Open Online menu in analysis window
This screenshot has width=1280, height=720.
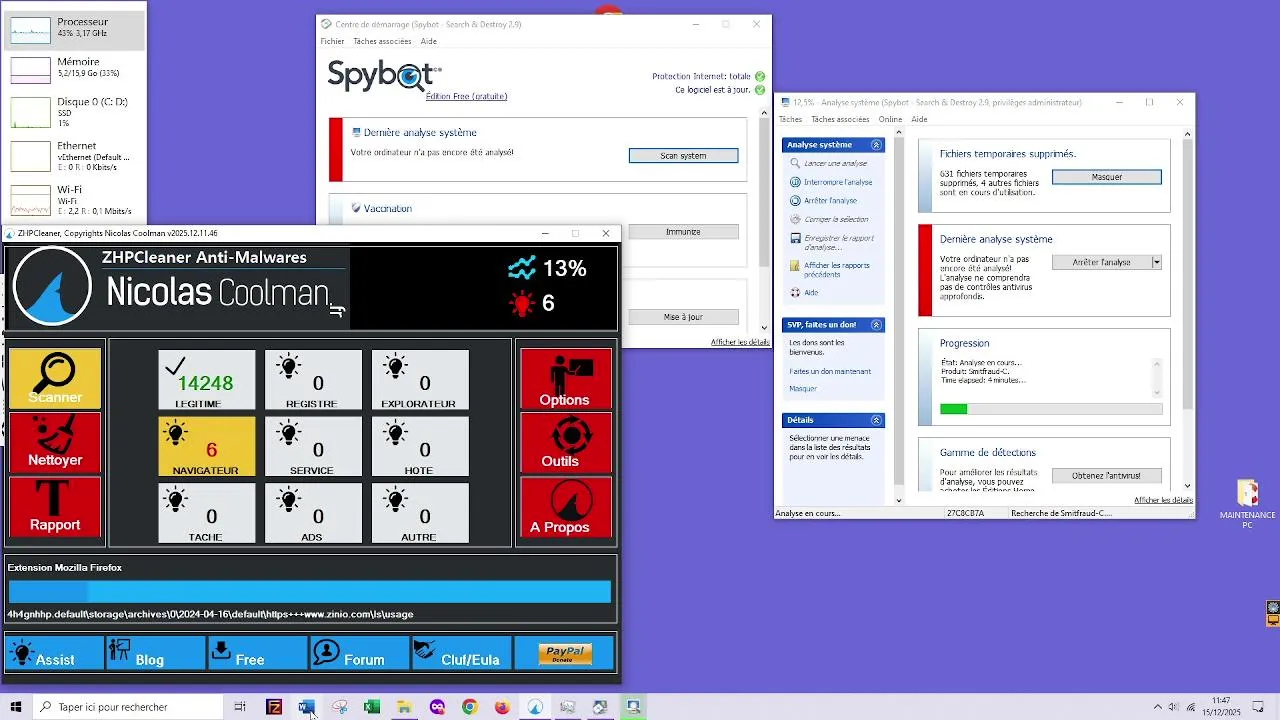click(x=890, y=119)
